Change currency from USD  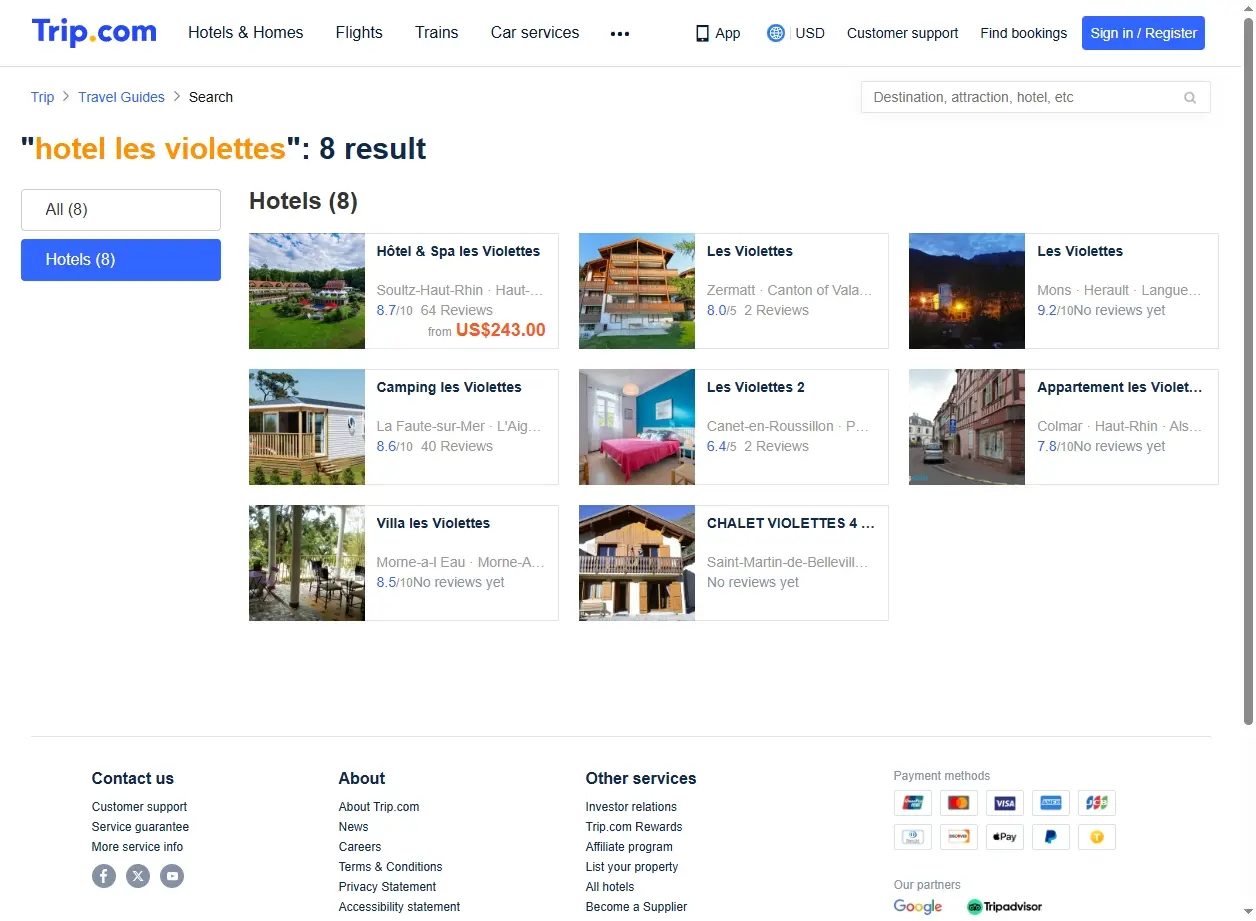point(810,33)
